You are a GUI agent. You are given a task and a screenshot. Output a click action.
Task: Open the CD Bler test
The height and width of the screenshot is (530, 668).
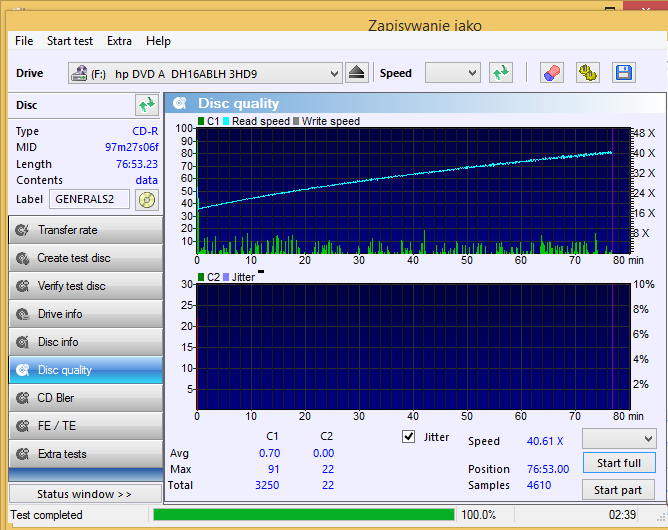[x=86, y=398]
